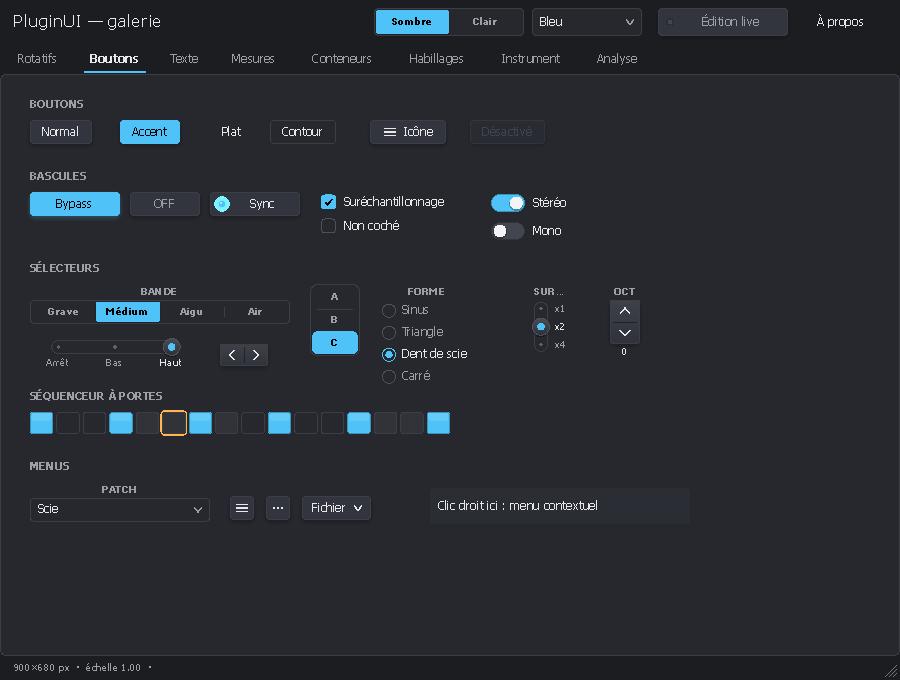Select slot A in the vertical selector

[335, 297]
